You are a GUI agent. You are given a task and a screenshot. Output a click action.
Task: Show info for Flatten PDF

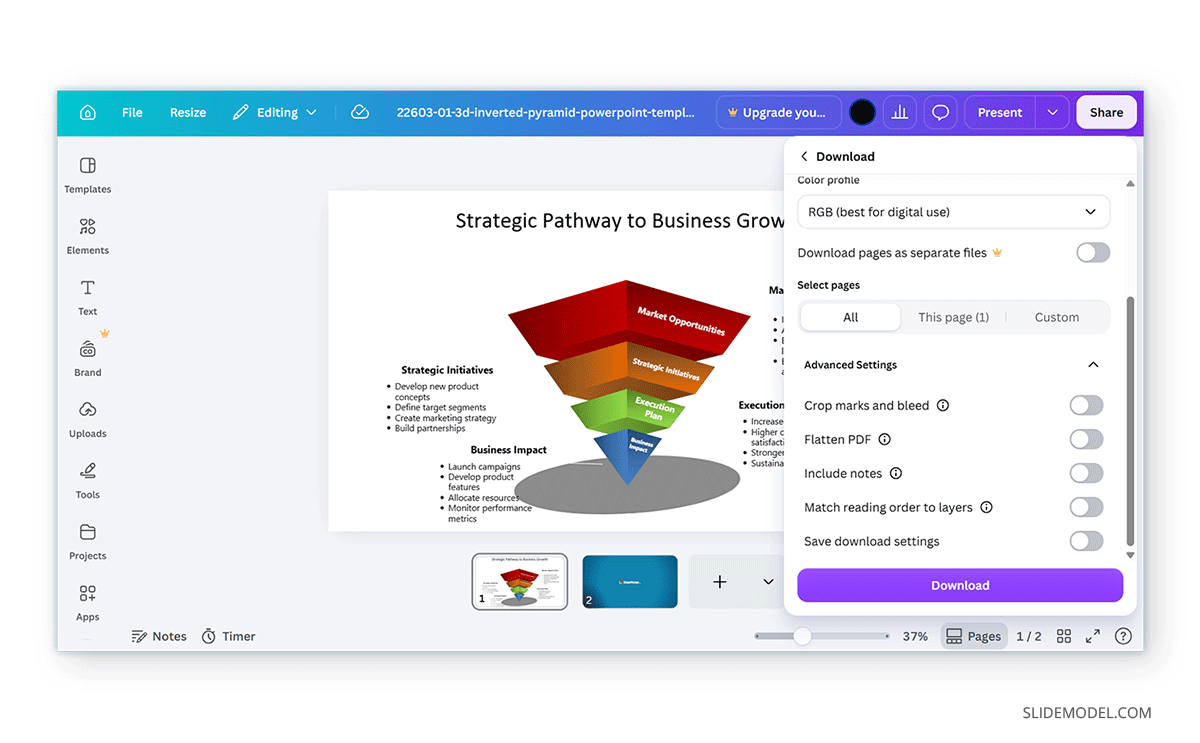click(884, 439)
